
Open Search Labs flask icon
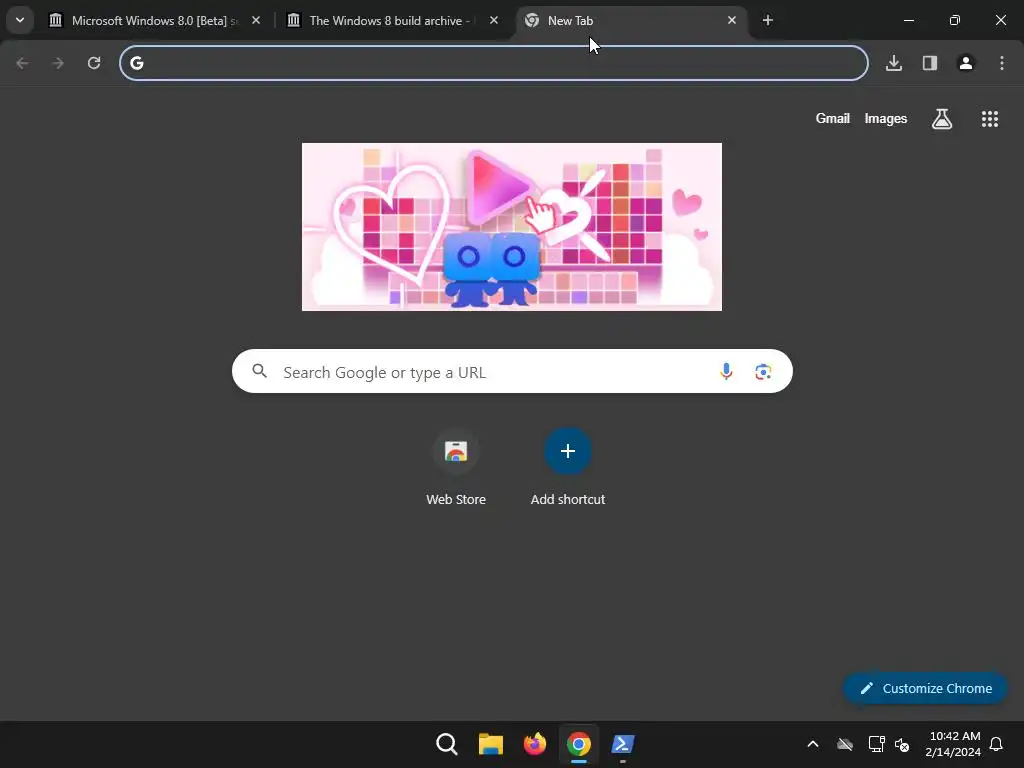pyautogui.click(x=942, y=119)
